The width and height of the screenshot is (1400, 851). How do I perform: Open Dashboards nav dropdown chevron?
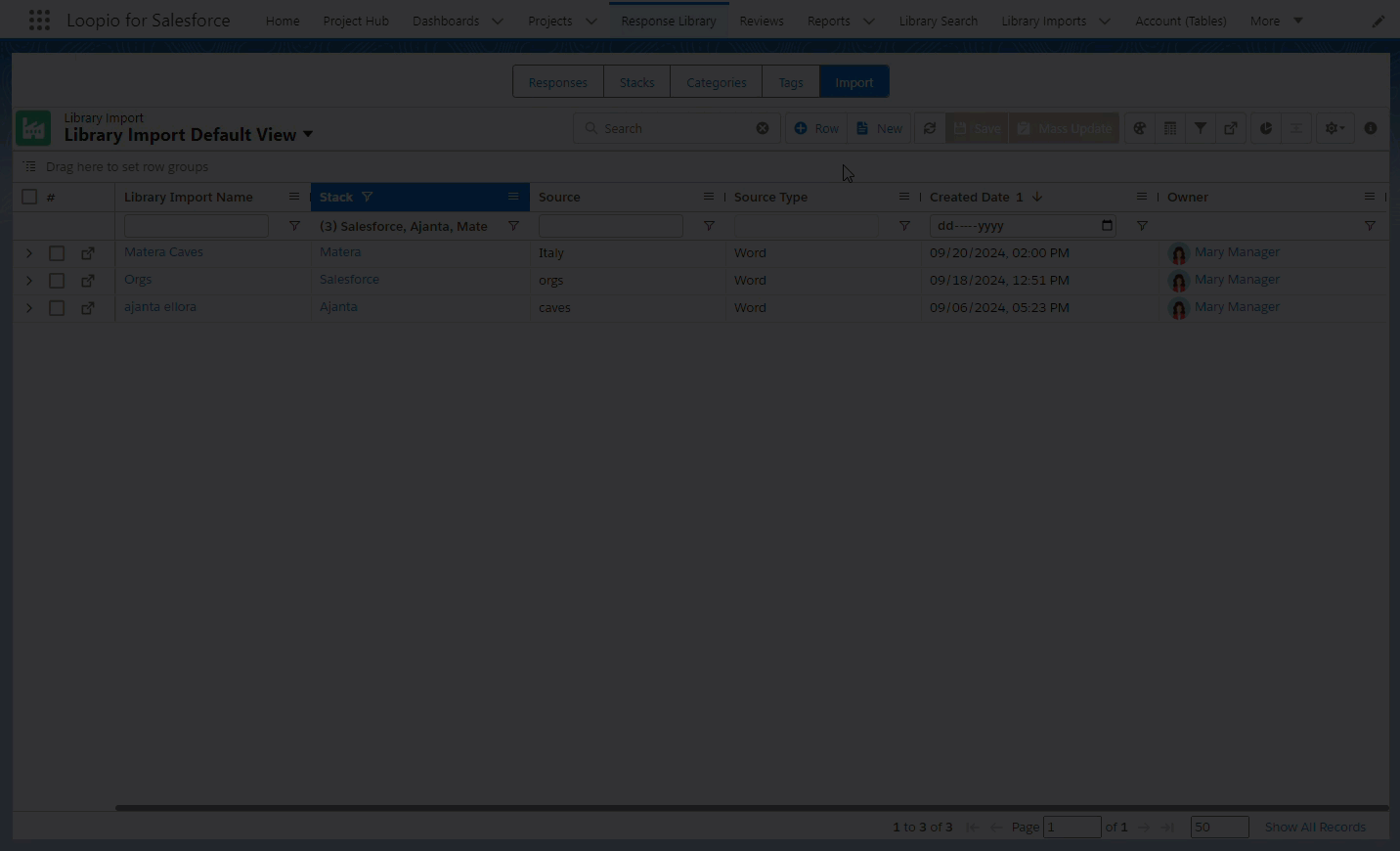(x=498, y=21)
